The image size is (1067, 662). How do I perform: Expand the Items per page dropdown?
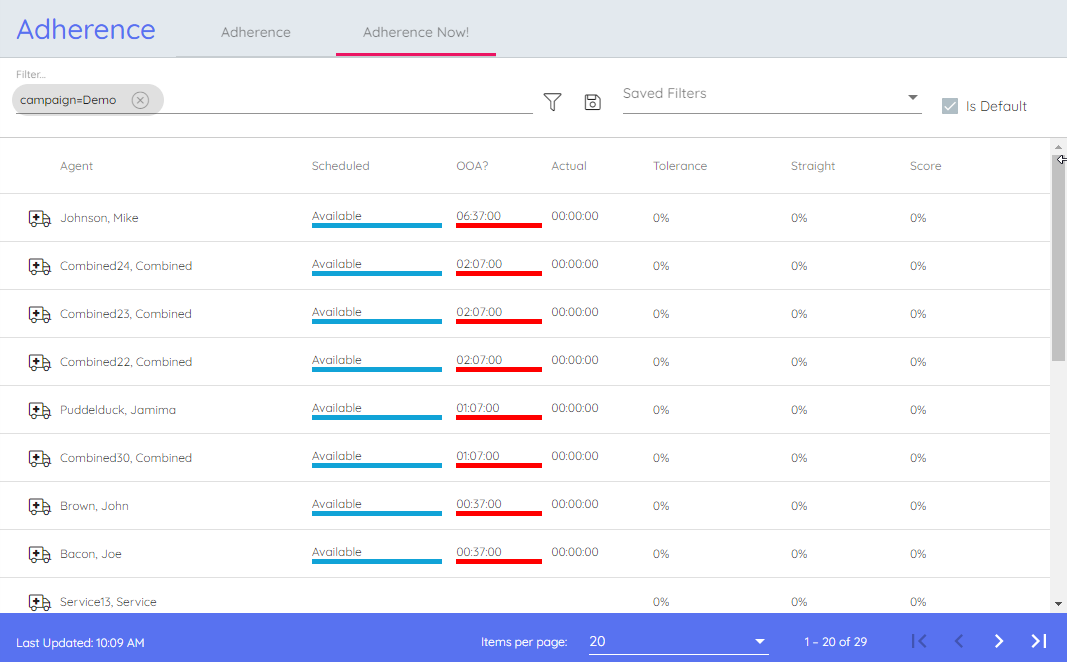678,641
